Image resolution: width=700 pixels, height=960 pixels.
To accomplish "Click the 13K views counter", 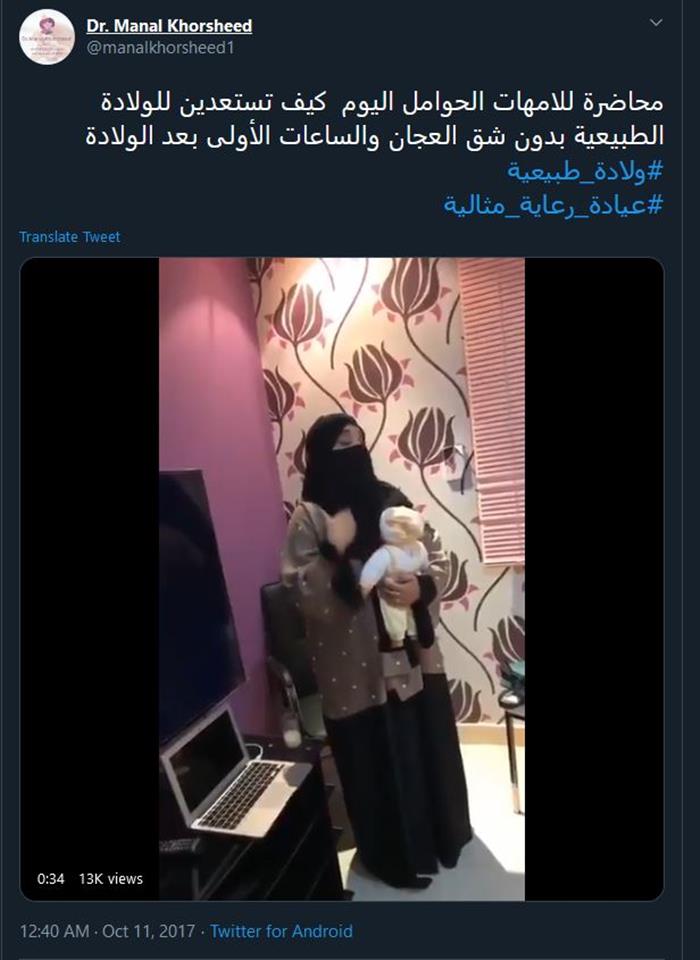I will pos(111,879).
